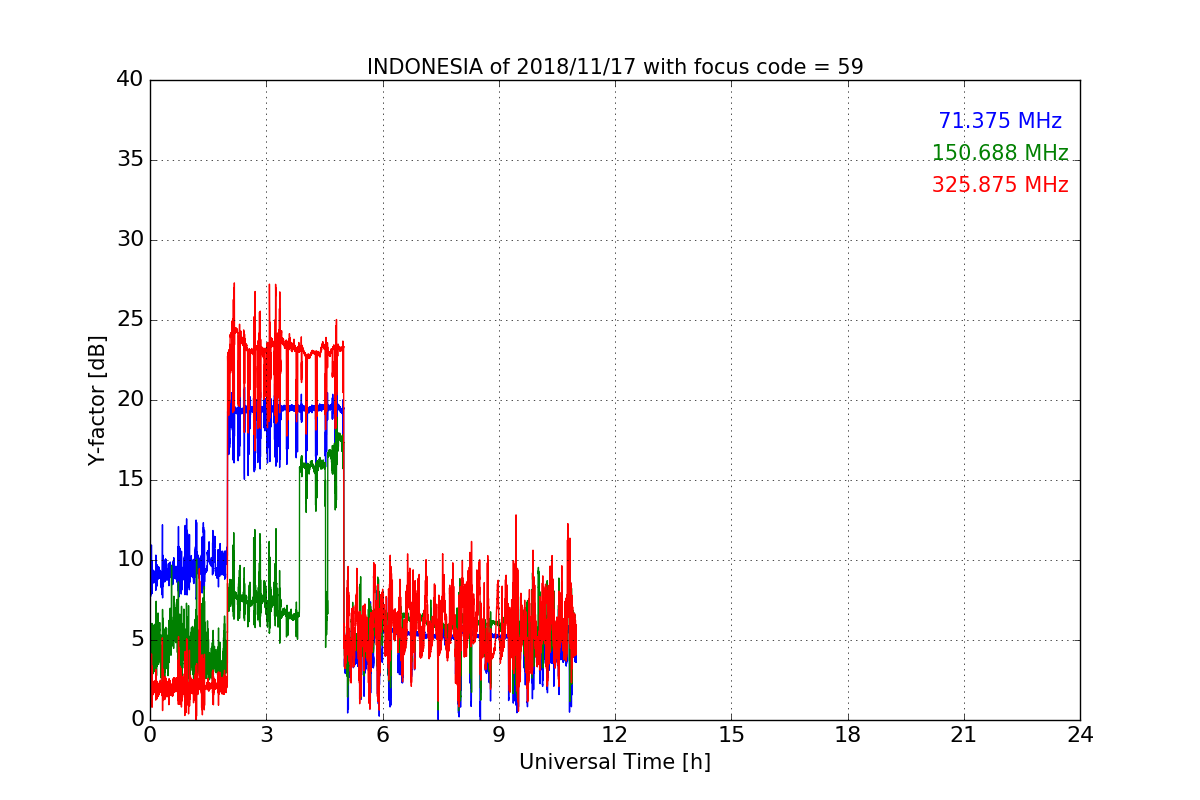The image size is (1200, 800).
Task: Click y-axis tick label 10
Action: pyautogui.click(x=130, y=560)
